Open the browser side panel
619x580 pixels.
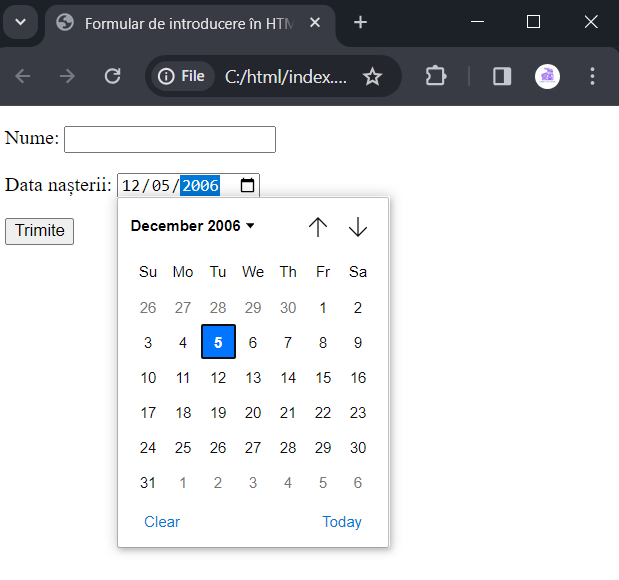click(502, 76)
